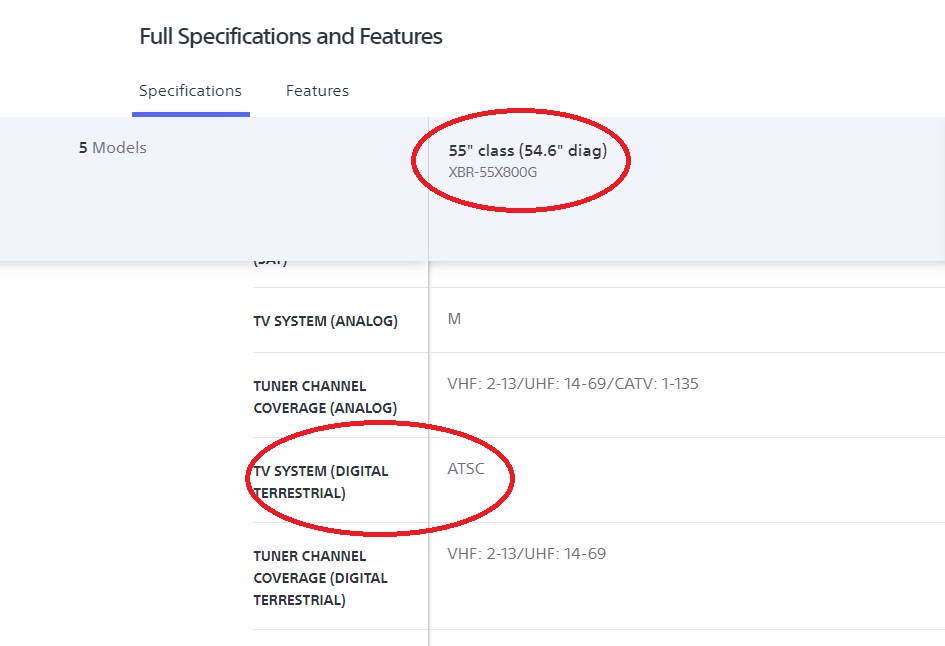
Task: Click the blue underline beneath Specifications
Action: pos(190,114)
